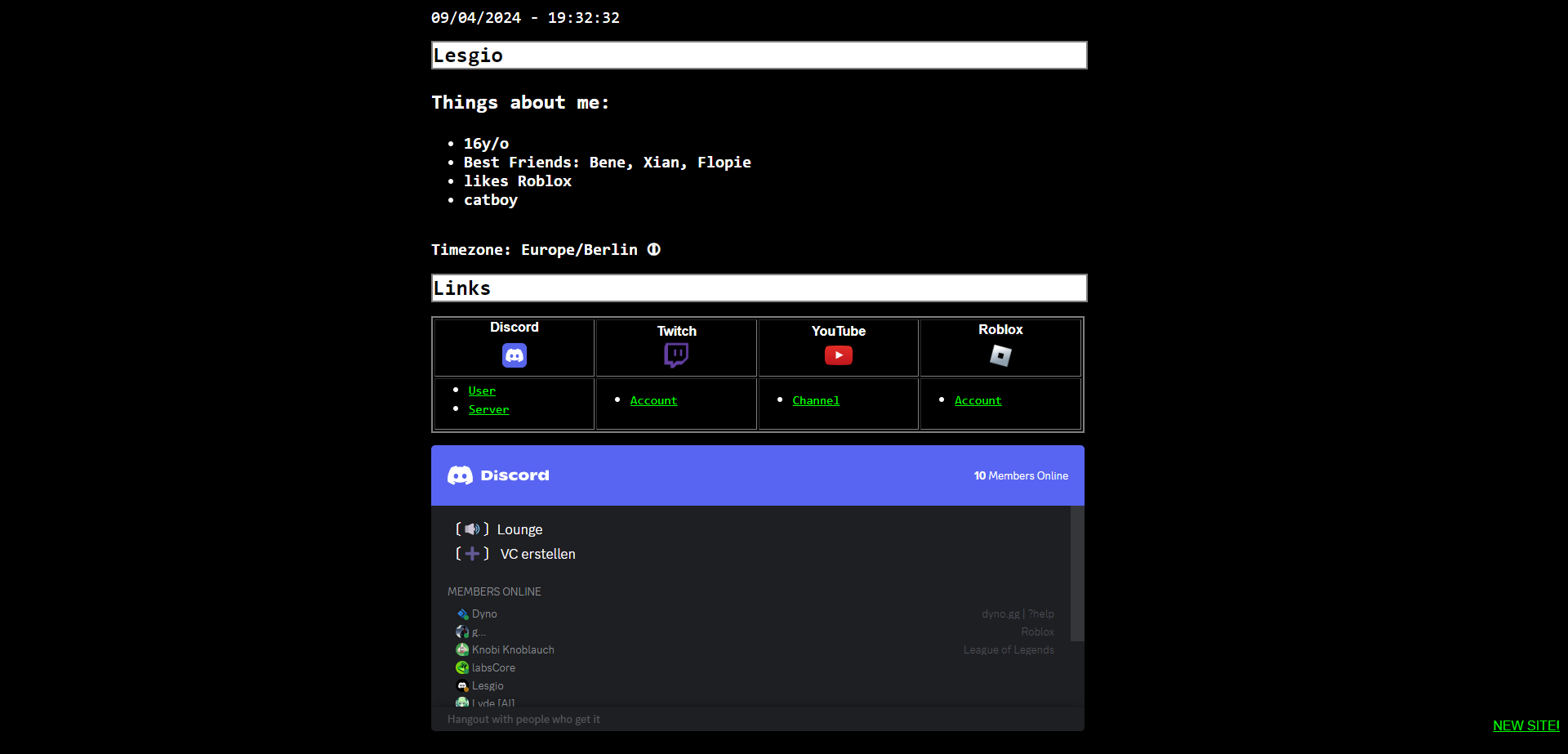The width and height of the screenshot is (1568, 754).
Task: Click the 16y/o list item
Action: (x=486, y=144)
